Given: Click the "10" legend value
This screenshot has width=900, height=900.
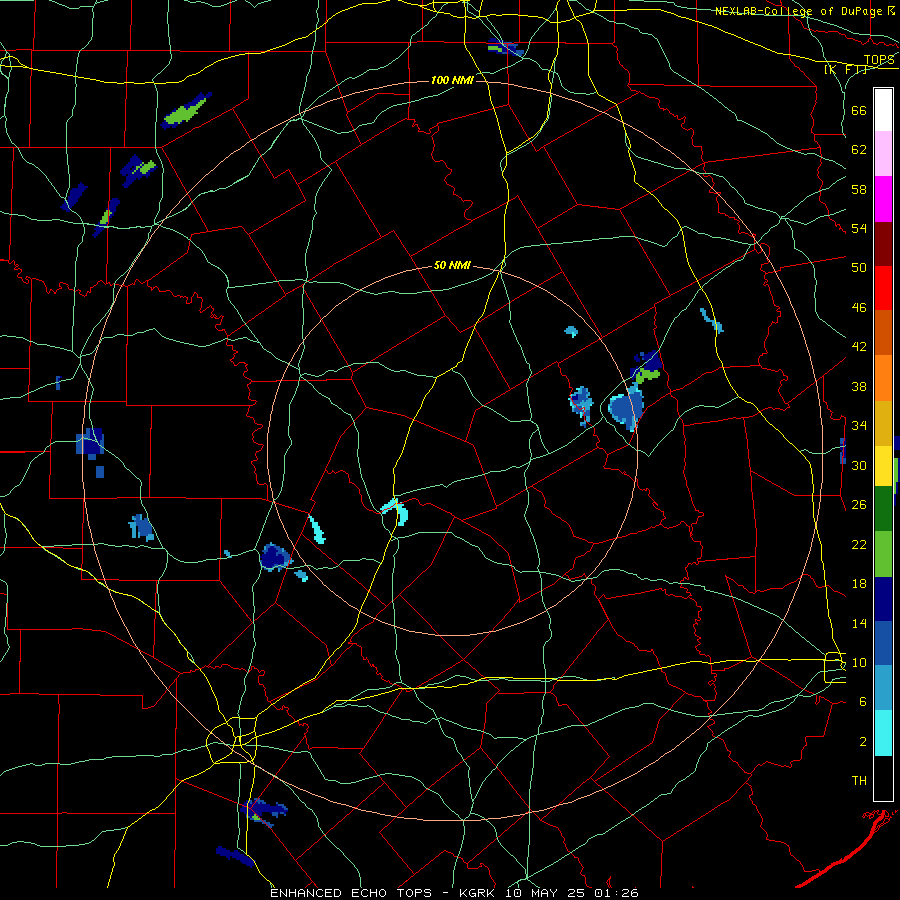Looking at the screenshot, I should click(859, 662).
